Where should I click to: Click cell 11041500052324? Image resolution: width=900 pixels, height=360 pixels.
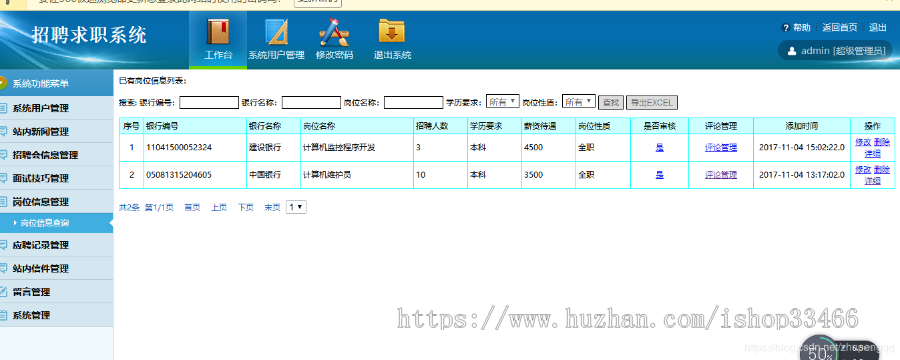tap(195, 148)
